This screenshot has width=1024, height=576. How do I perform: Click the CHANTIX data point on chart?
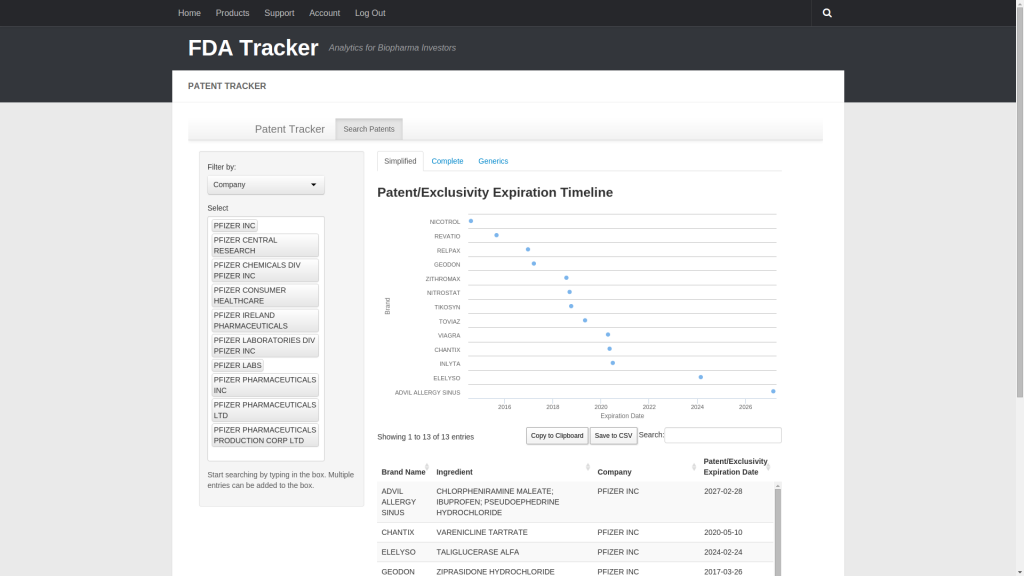coord(610,349)
